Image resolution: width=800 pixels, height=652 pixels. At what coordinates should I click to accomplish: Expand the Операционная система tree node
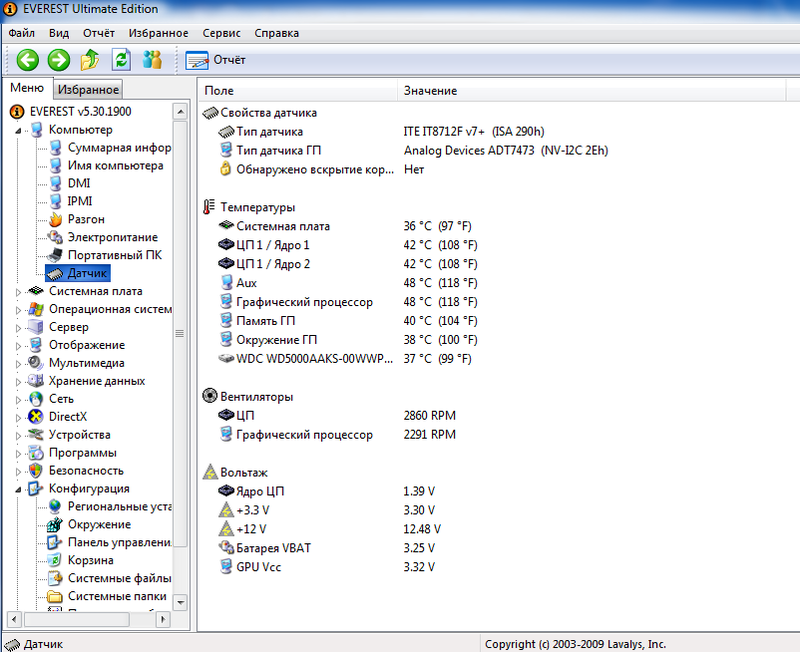click(x=18, y=310)
